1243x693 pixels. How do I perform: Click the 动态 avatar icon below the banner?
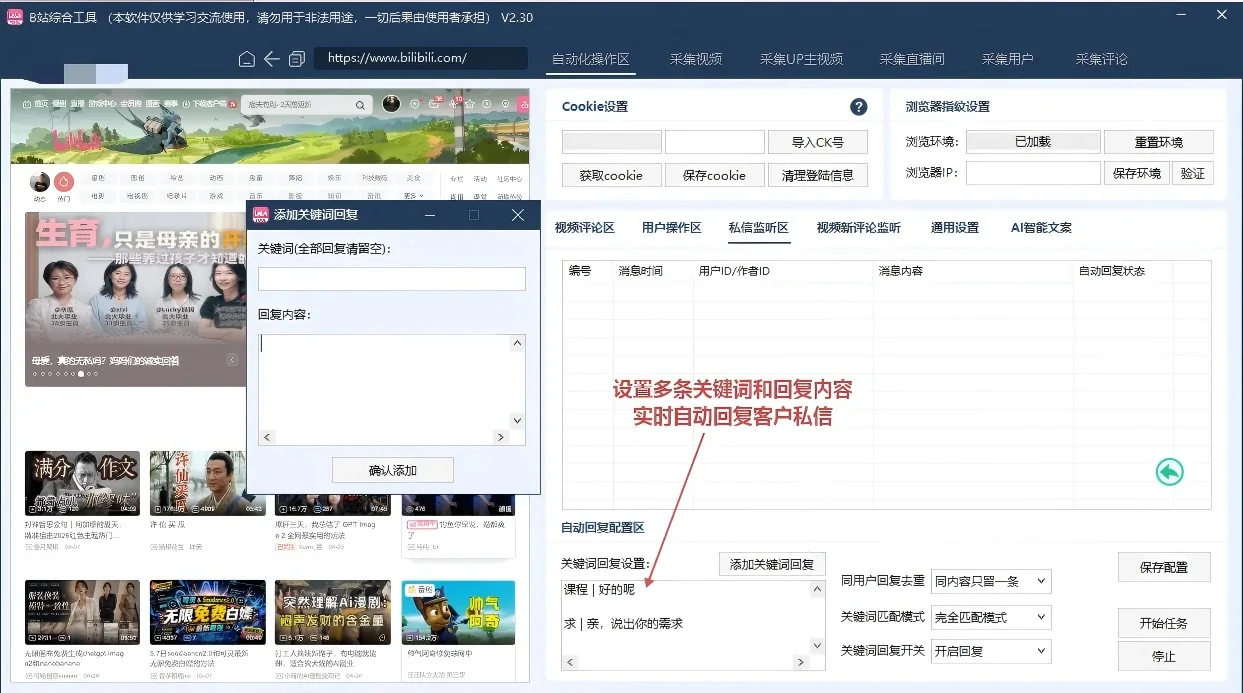pos(40,181)
